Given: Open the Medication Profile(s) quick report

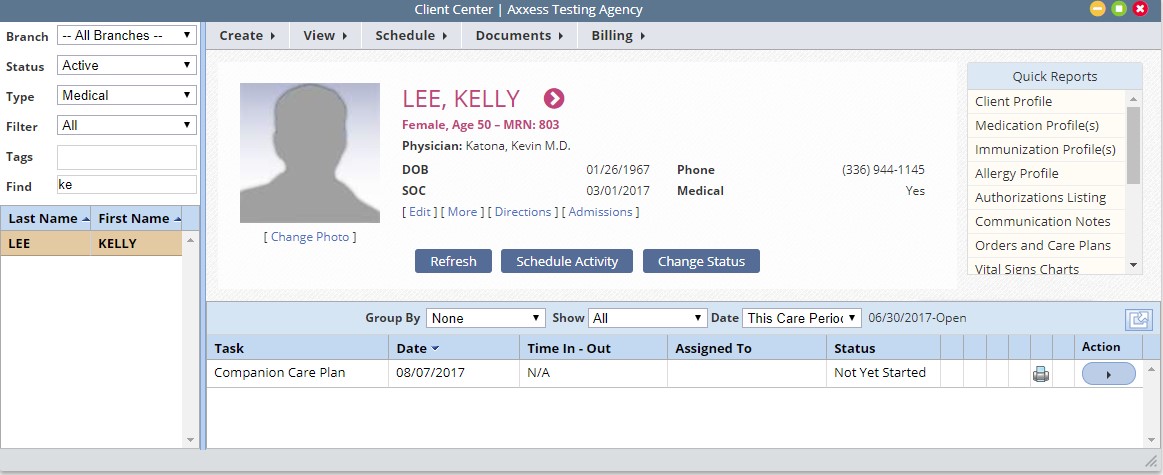Looking at the screenshot, I should click(1037, 125).
